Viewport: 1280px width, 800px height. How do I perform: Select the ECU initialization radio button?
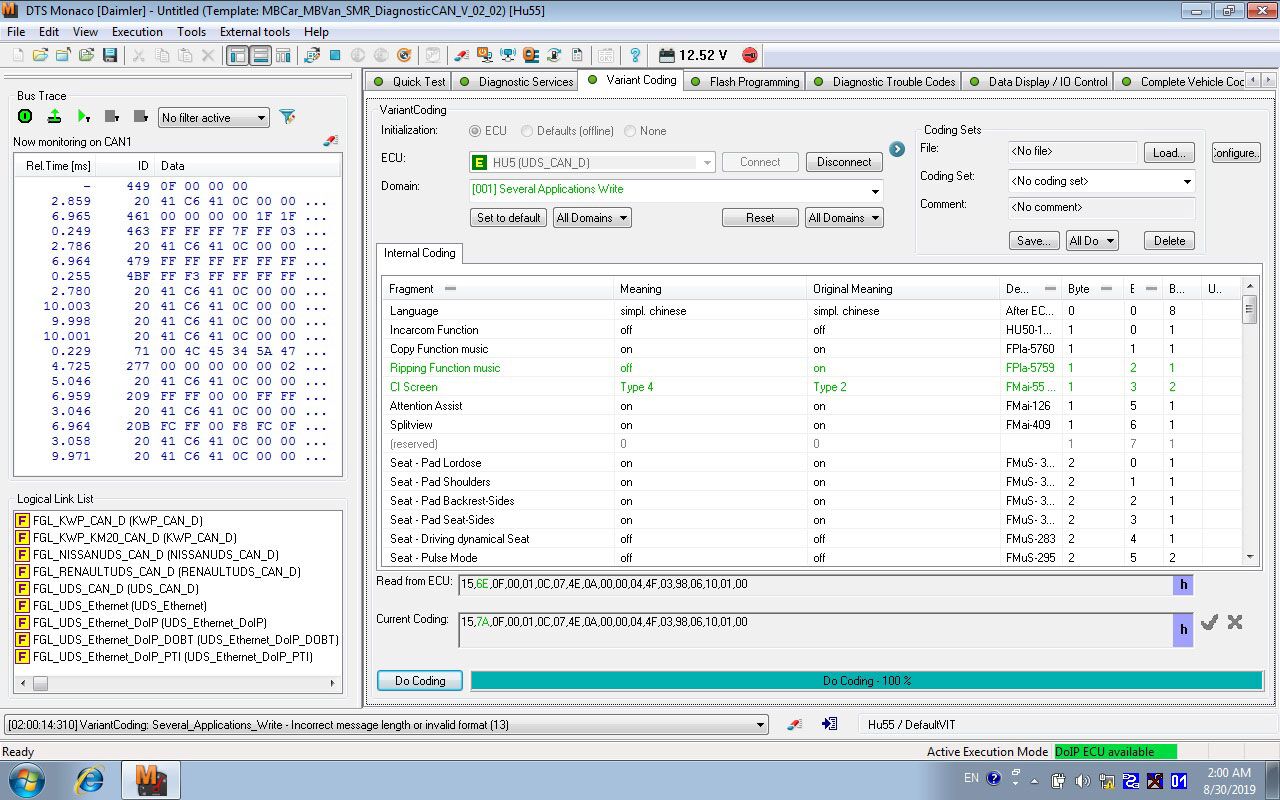pos(475,131)
